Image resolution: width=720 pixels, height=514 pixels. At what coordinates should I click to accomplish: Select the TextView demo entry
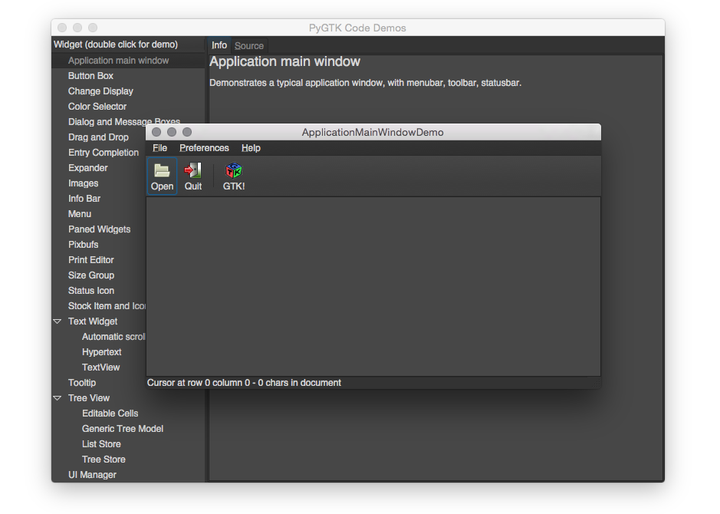(101, 367)
